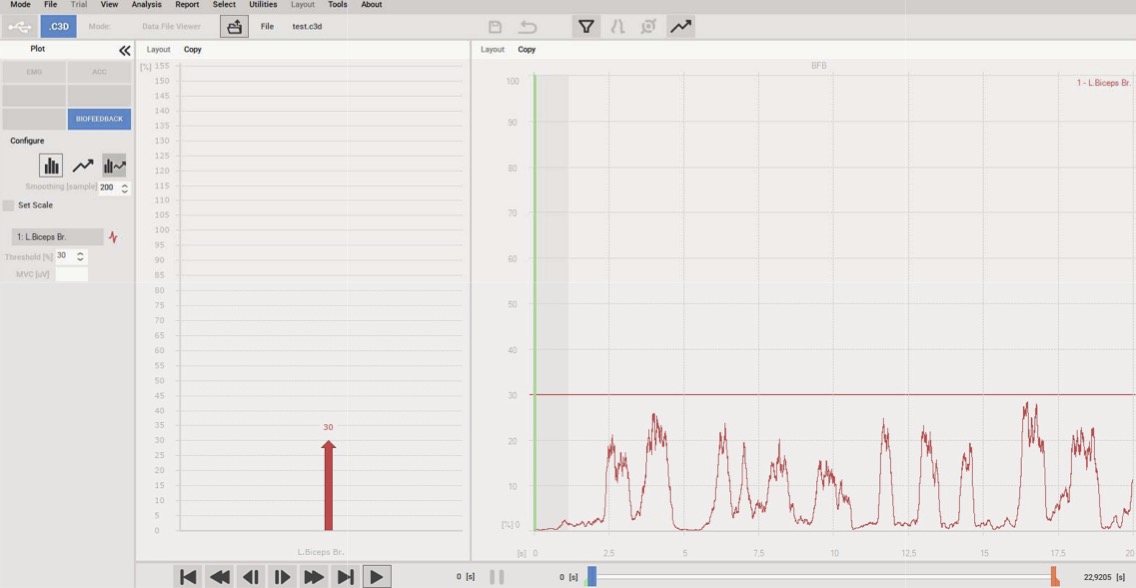Enable the Set Scale checkbox
The image size is (1136, 588).
9,205
